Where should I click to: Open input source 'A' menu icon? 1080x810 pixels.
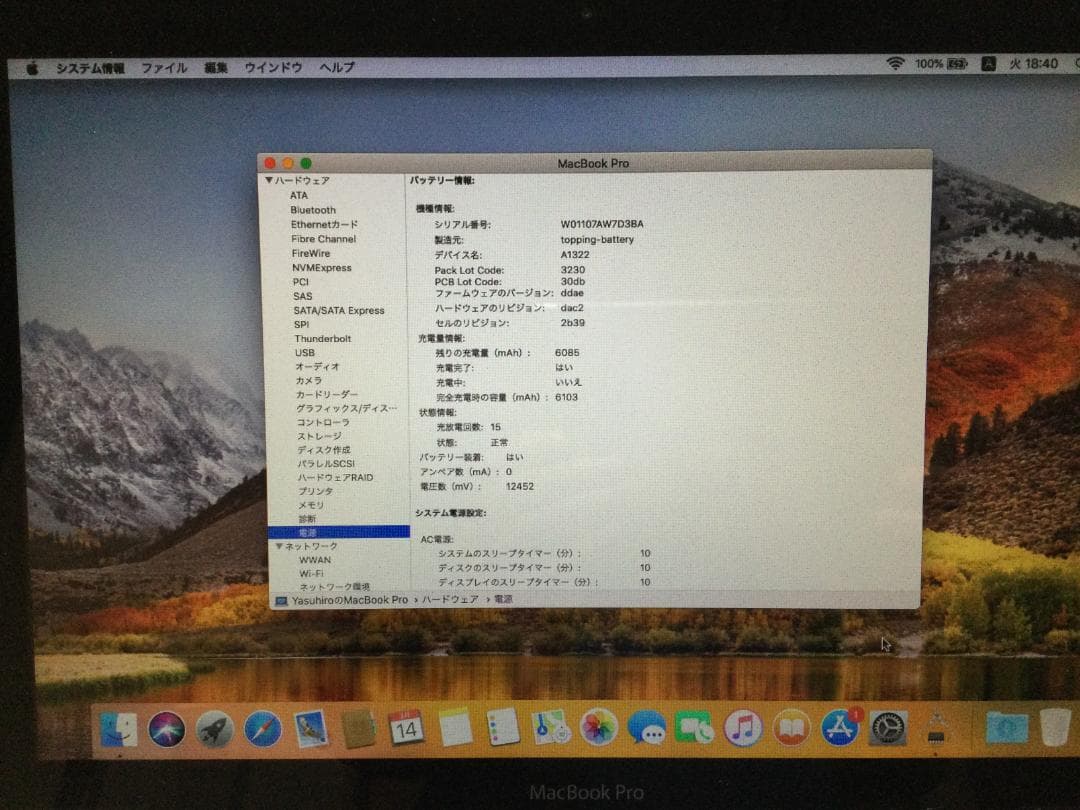tap(988, 64)
